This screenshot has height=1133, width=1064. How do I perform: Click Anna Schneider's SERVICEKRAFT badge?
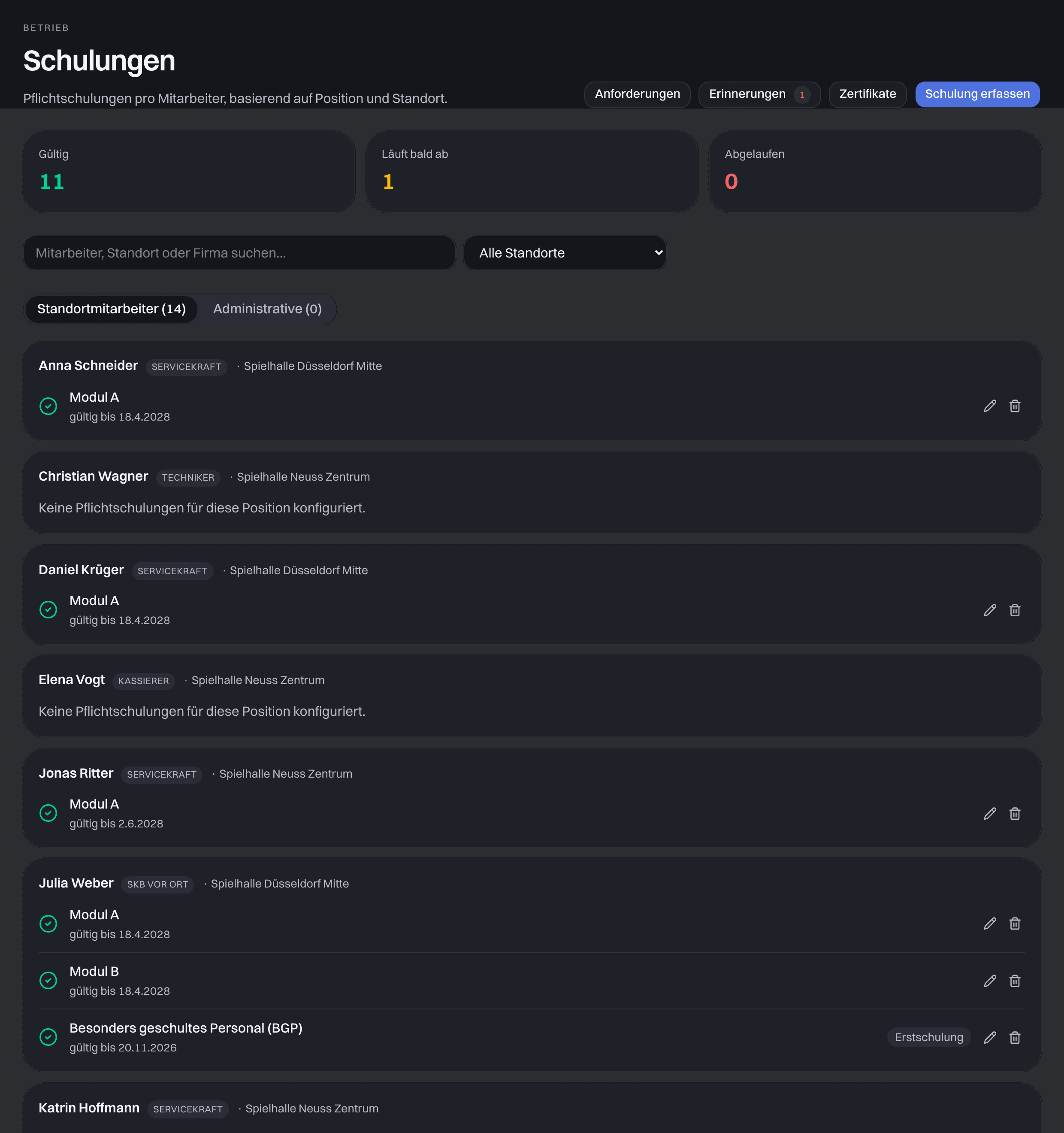pos(186,367)
